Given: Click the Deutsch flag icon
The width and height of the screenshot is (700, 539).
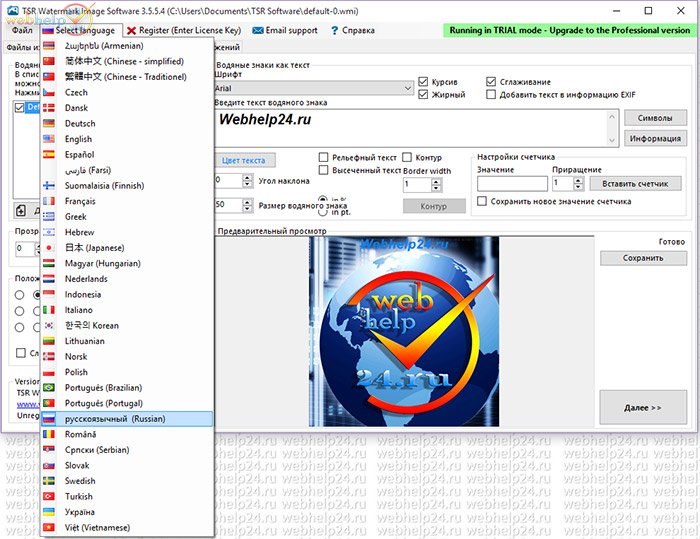Looking at the screenshot, I should (49, 123).
